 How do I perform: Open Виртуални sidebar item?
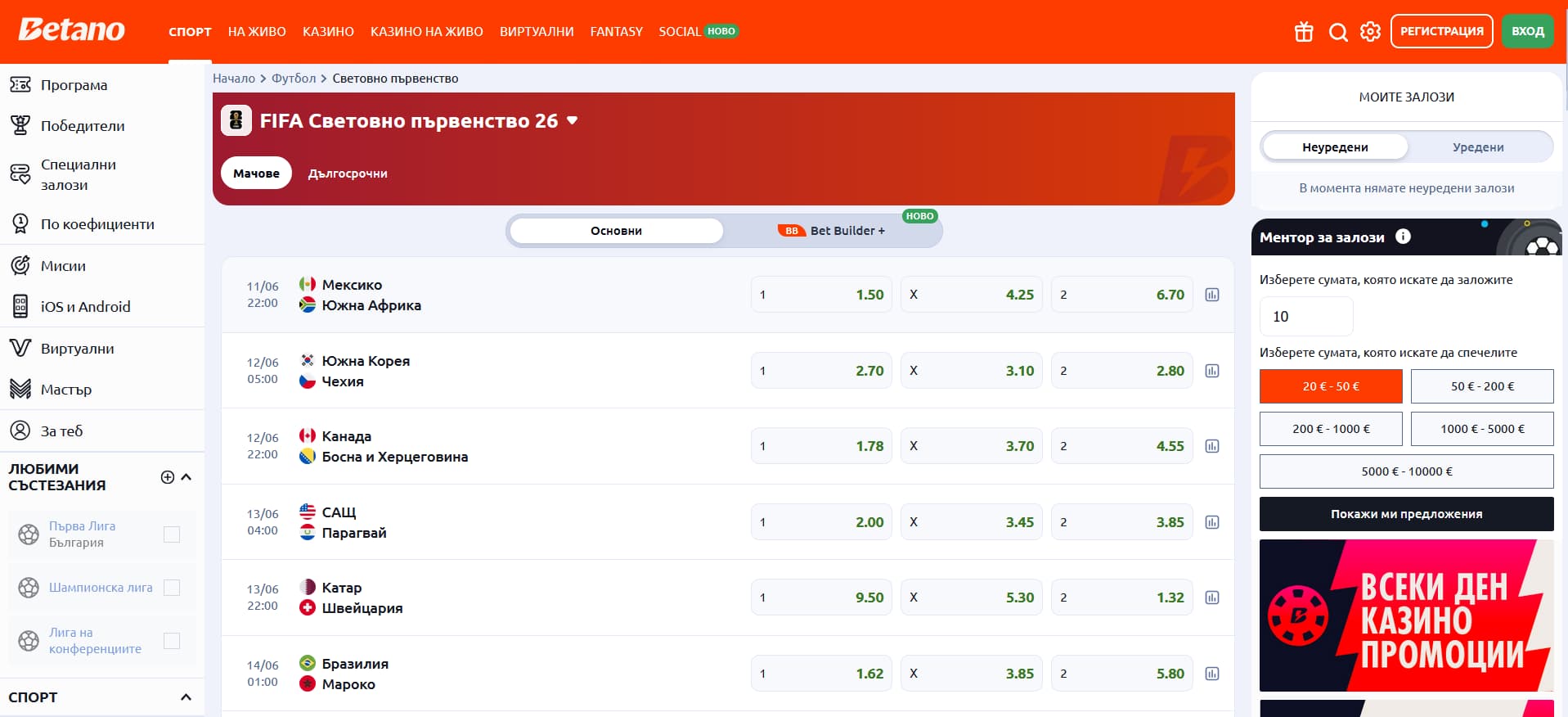[x=102, y=349]
